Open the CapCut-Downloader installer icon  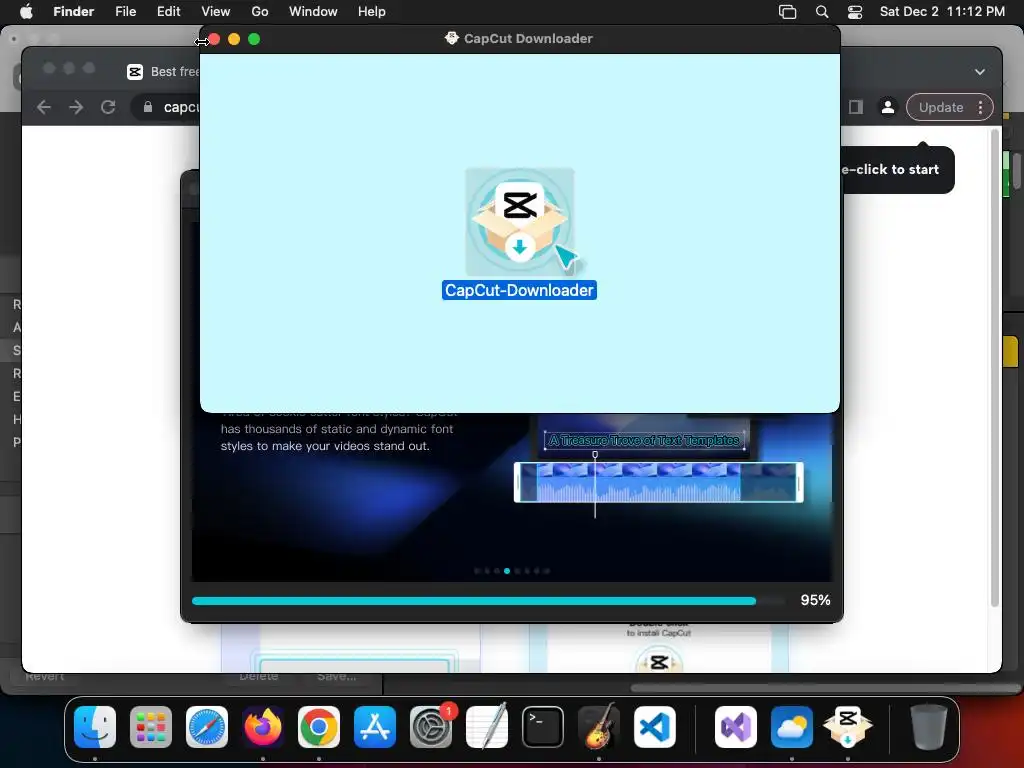520,222
